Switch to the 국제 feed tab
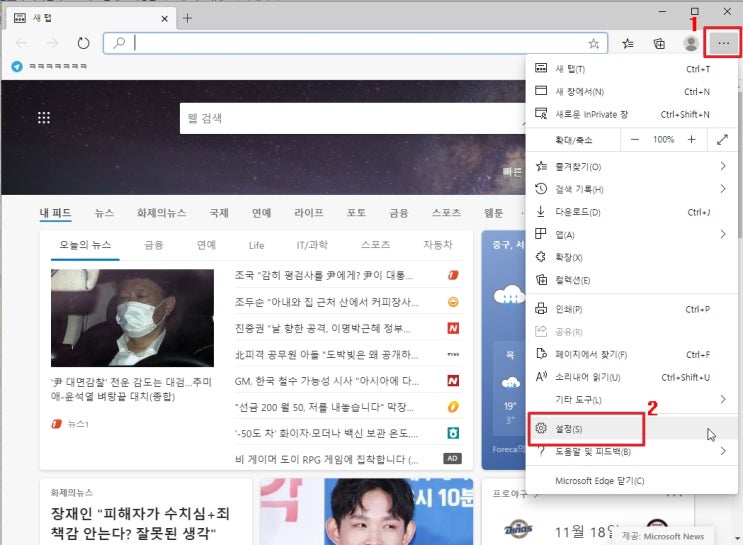This screenshot has width=743, height=545. (x=219, y=213)
